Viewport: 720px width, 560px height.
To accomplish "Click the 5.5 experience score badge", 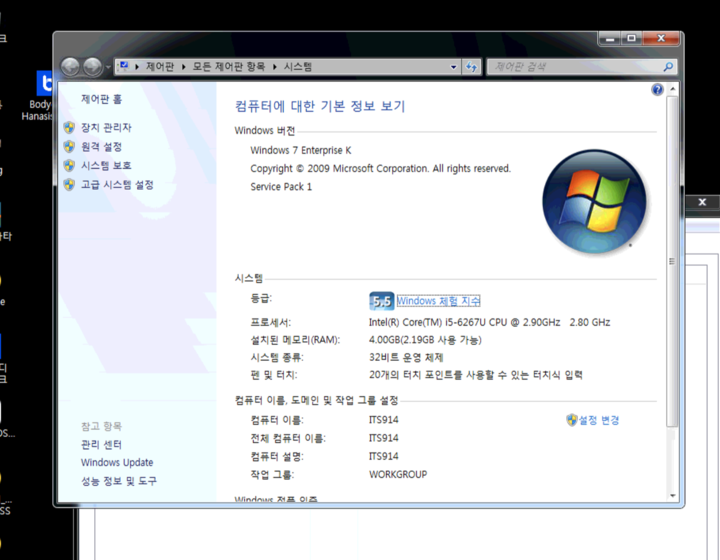I will tap(382, 301).
